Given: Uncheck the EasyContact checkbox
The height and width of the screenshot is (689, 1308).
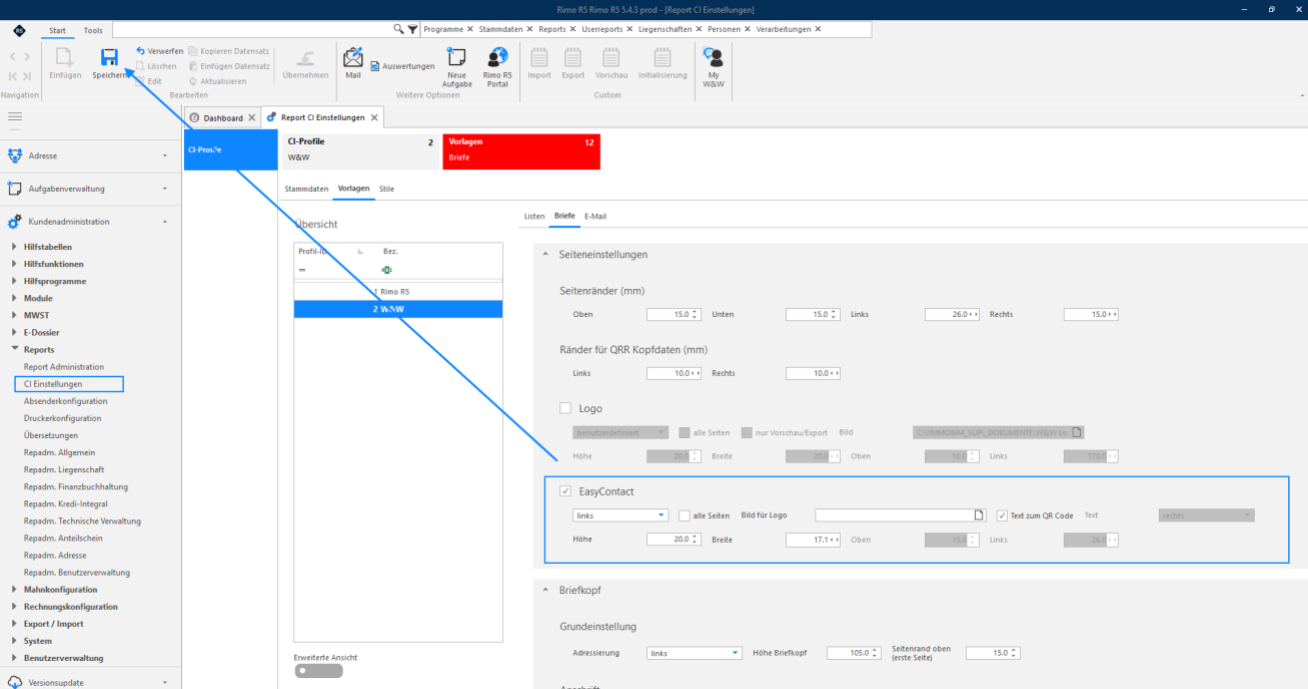Looking at the screenshot, I should point(566,491).
